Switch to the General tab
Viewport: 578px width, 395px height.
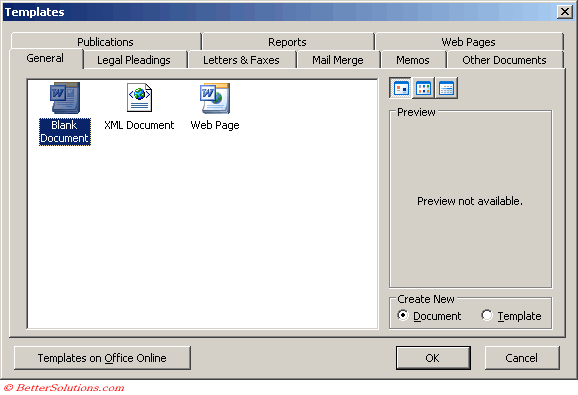click(x=45, y=58)
